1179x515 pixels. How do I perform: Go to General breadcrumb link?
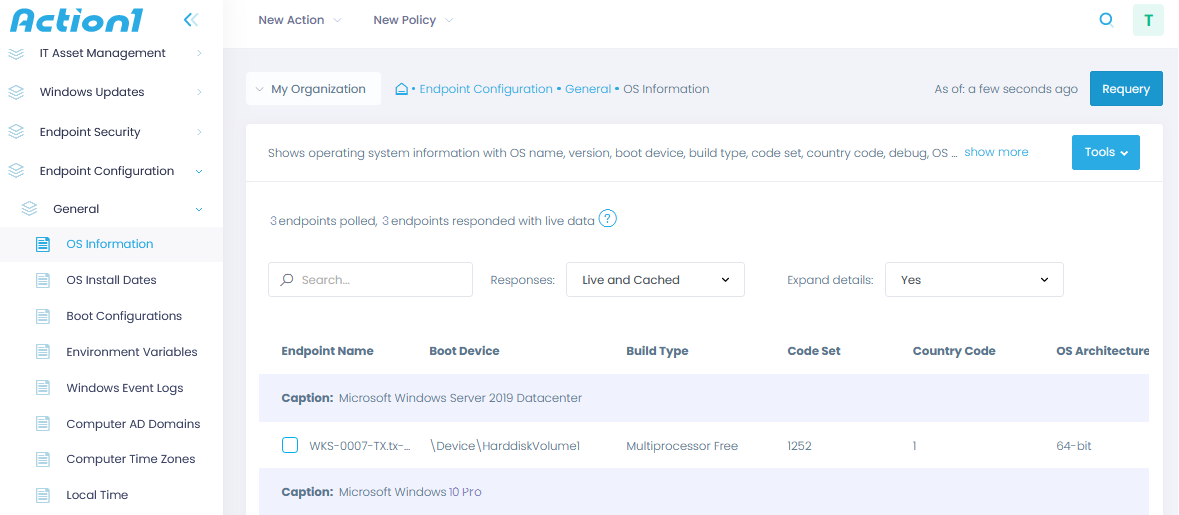point(588,89)
